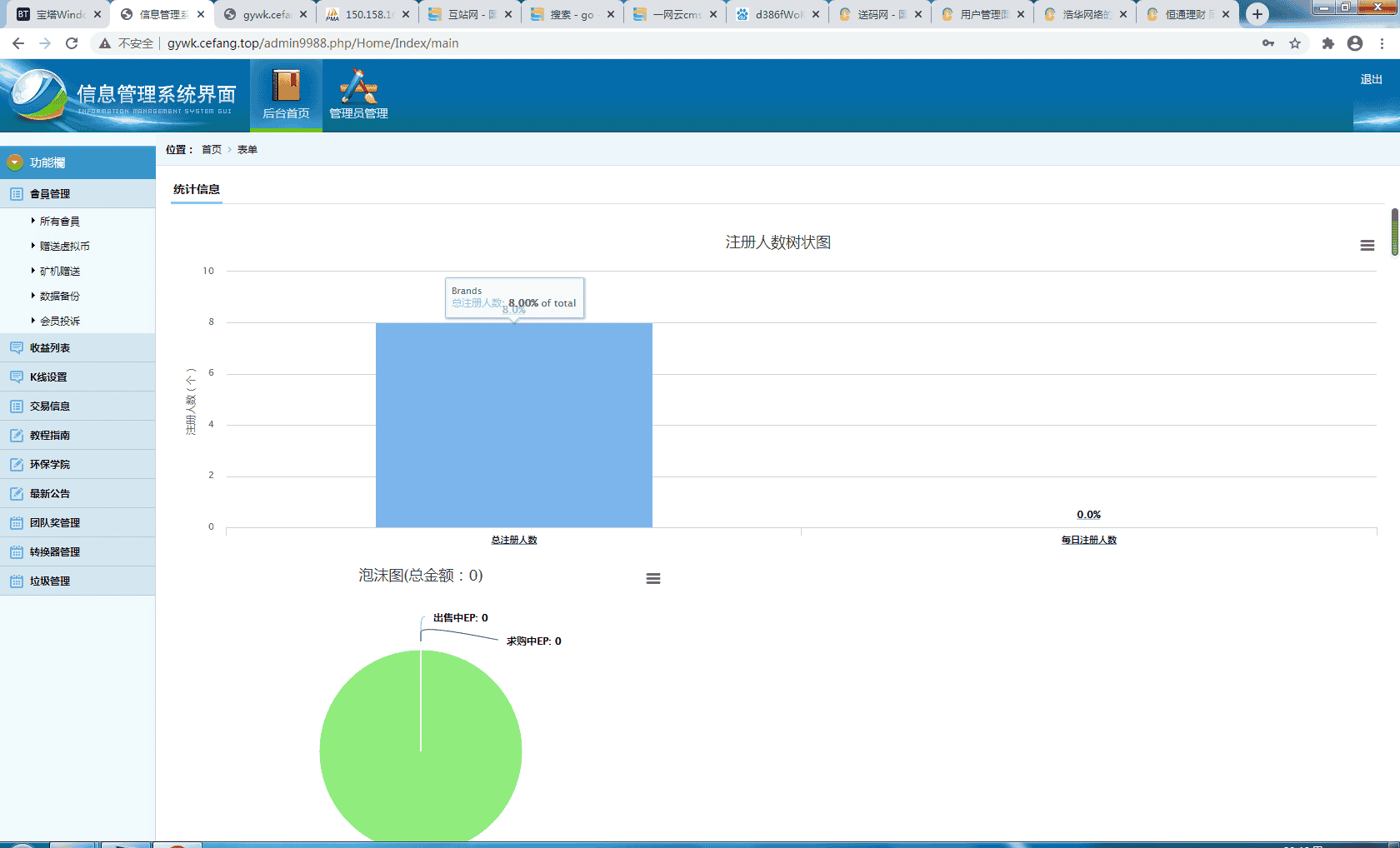Open the 会员投诉 submenu item
Viewport: 1400px width, 848px height.
[60, 322]
